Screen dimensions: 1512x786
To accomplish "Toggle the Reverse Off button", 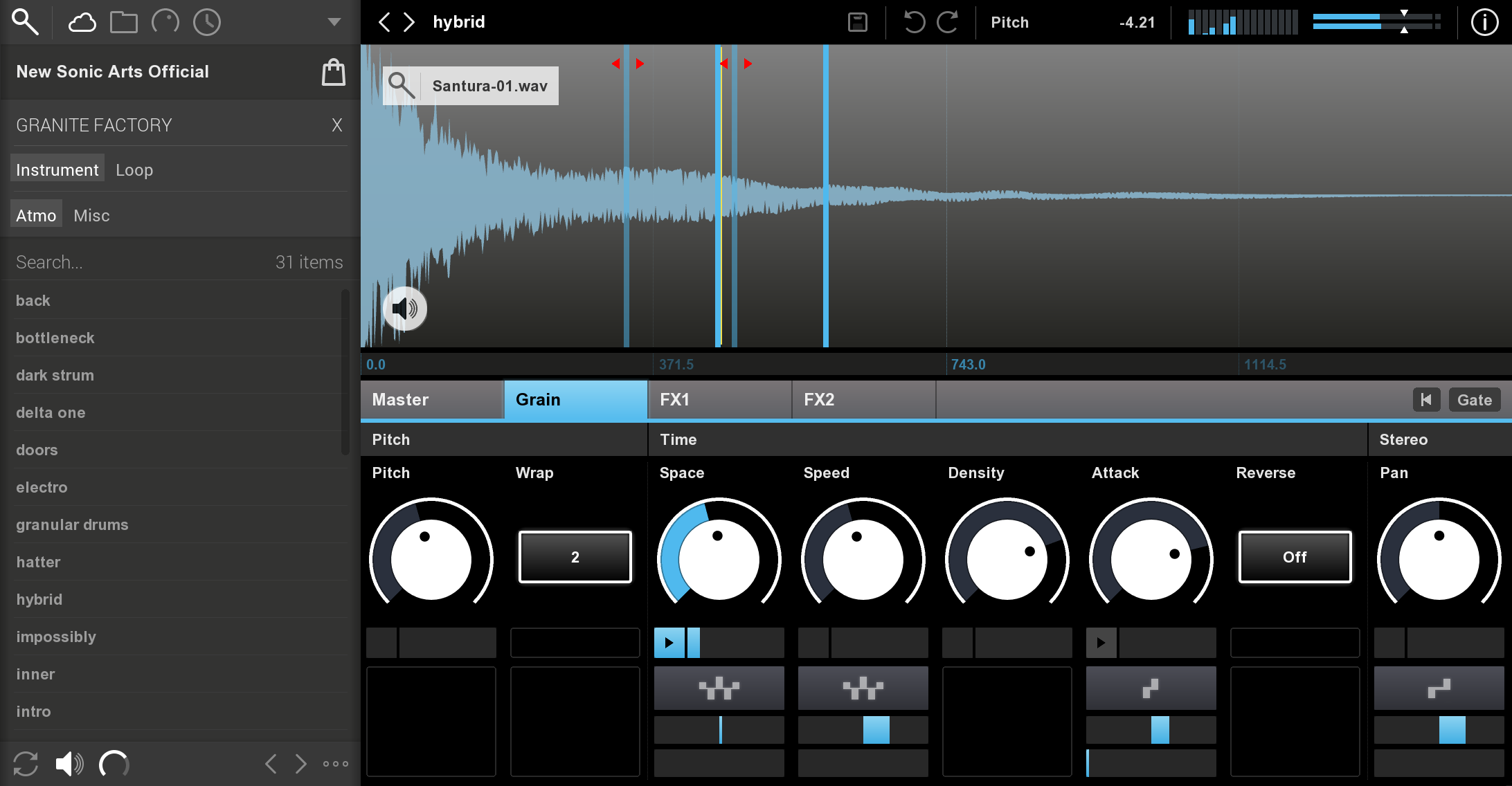I will [1295, 557].
